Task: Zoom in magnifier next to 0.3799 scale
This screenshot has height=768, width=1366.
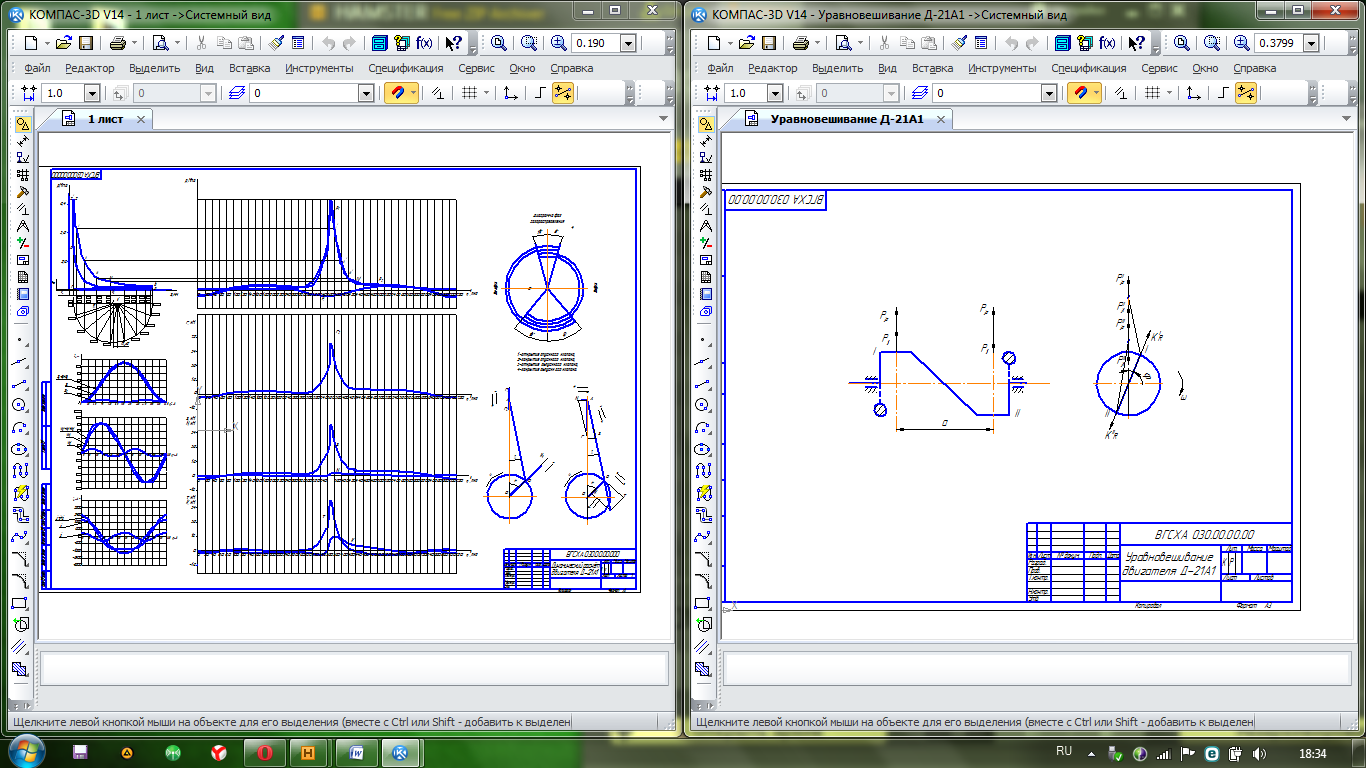Action: (x=1243, y=43)
